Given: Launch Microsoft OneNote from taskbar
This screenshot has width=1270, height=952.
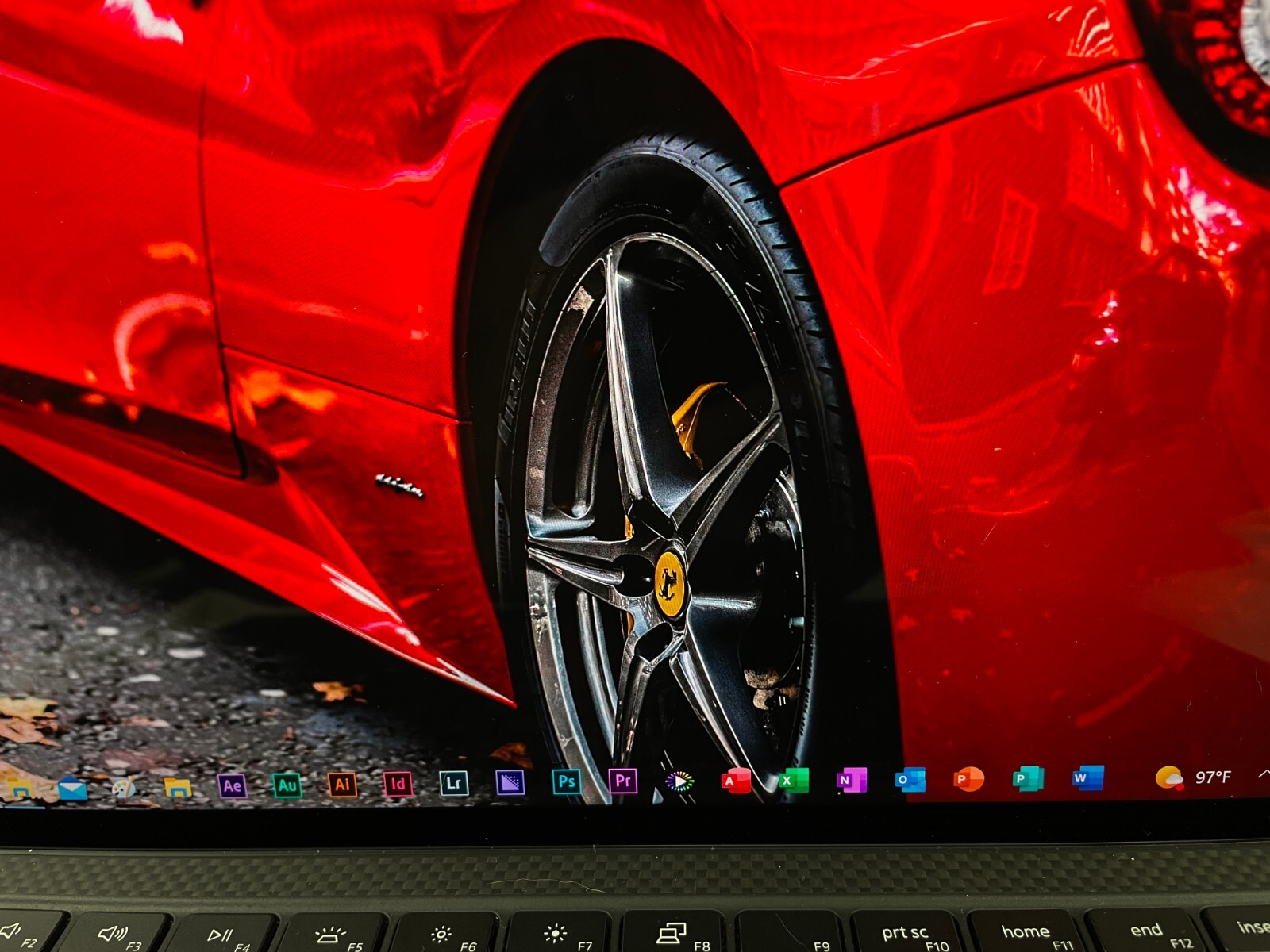Looking at the screenshot, I should (x=851, y=780).
